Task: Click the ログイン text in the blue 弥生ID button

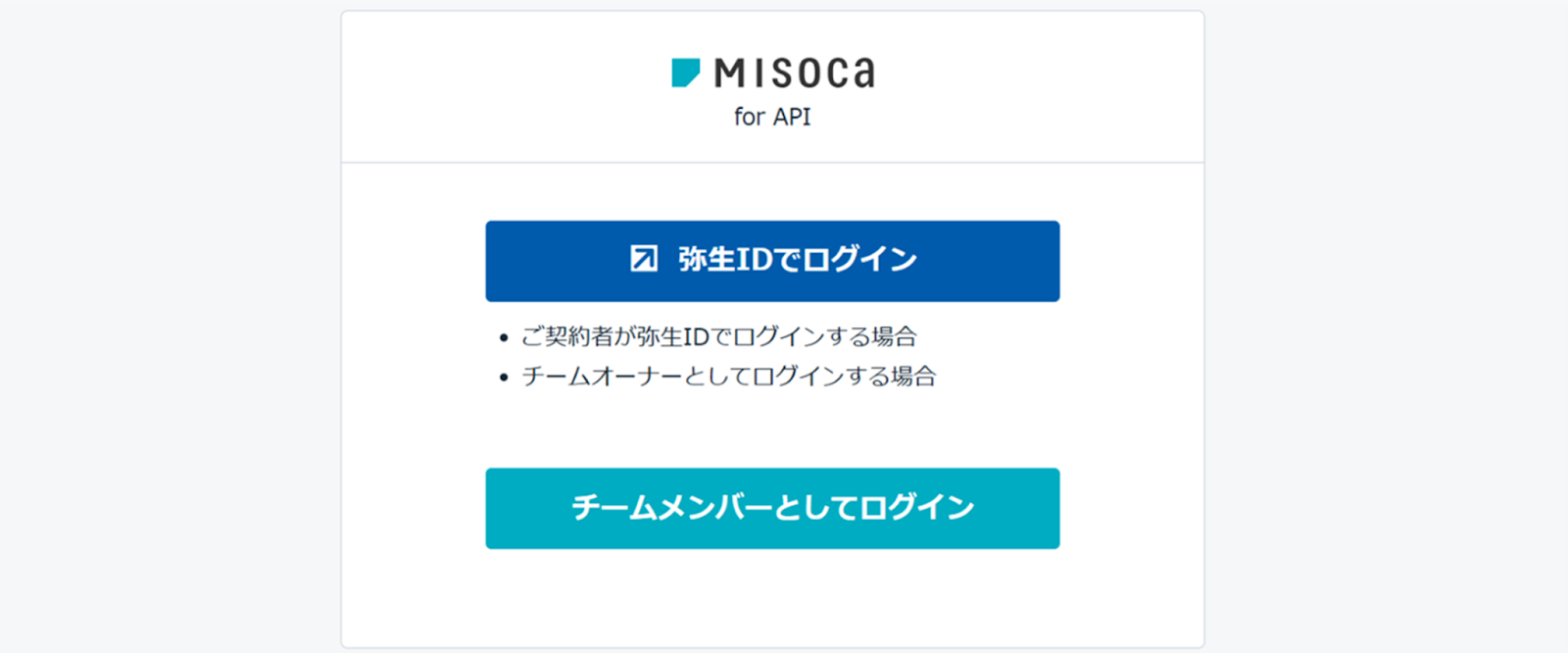Action: 859,259
